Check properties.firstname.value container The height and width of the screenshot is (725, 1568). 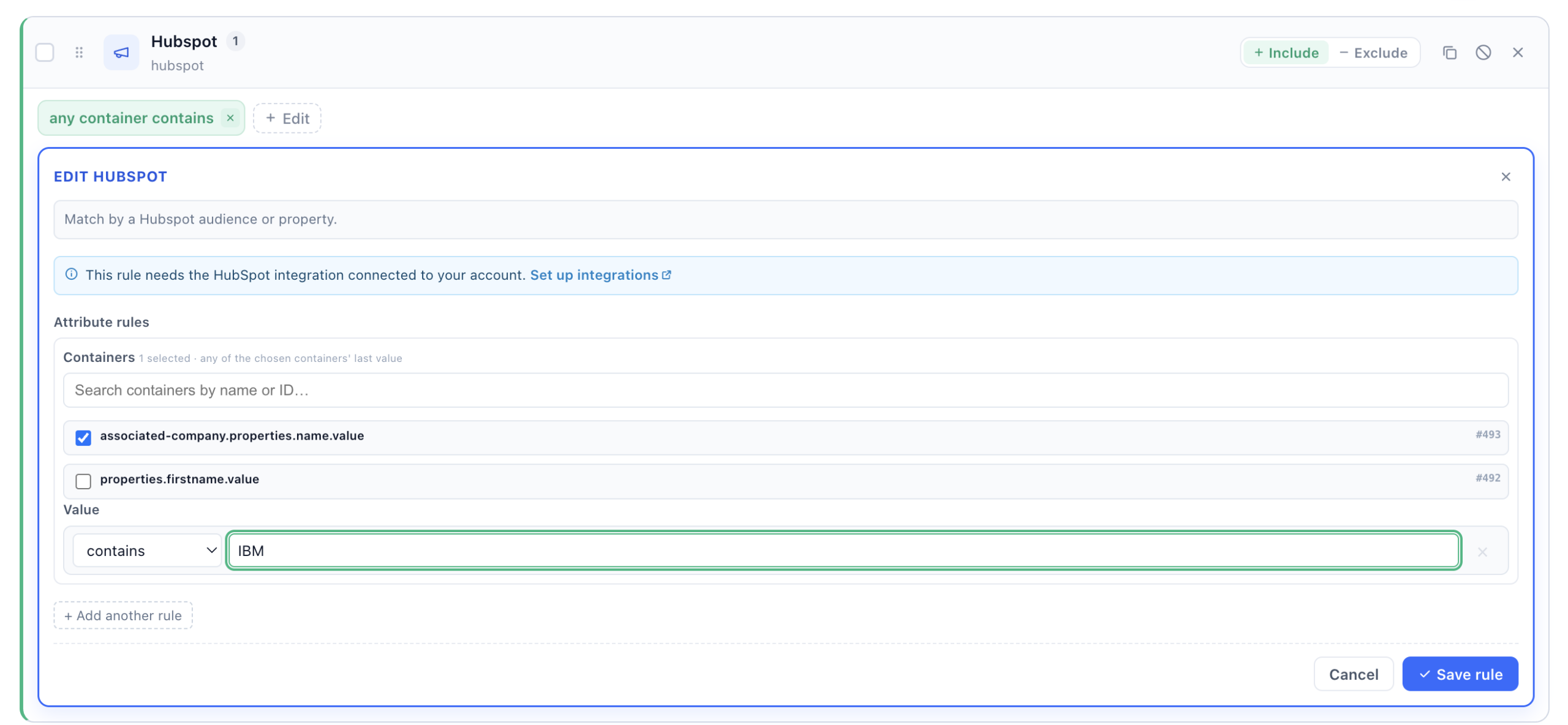83,481
